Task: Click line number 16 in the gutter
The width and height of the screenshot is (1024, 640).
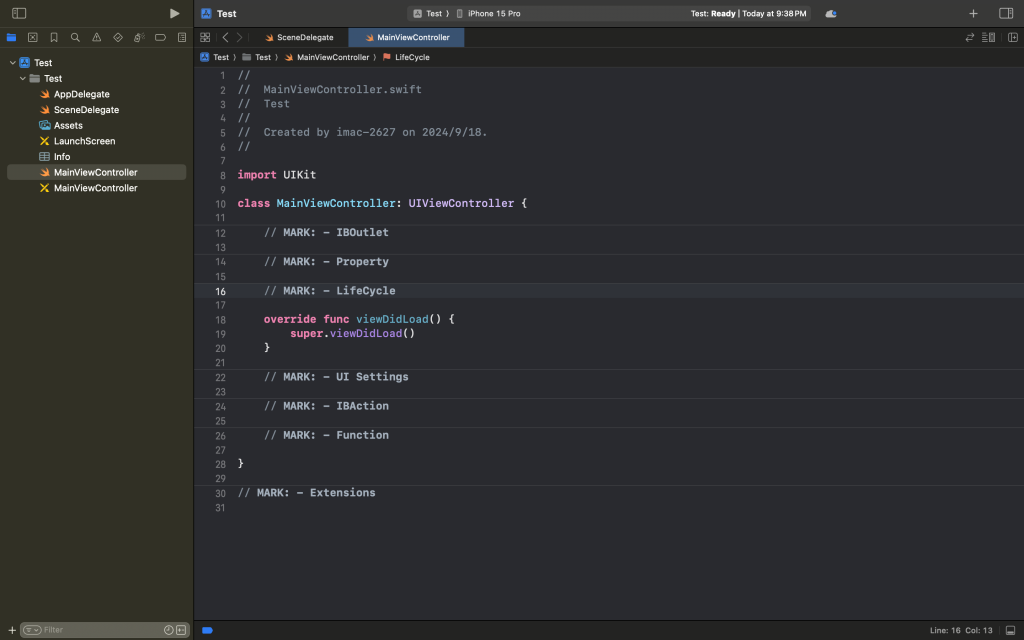Action: point(221,291)
